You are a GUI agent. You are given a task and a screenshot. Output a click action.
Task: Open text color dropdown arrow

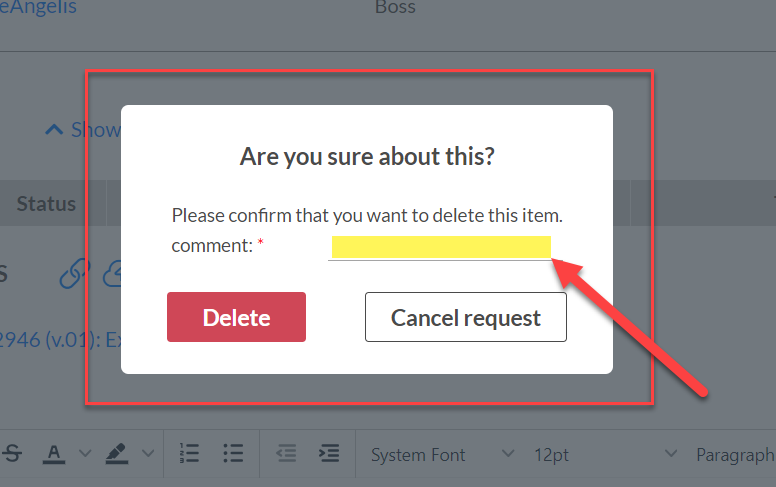click(85, 453)
